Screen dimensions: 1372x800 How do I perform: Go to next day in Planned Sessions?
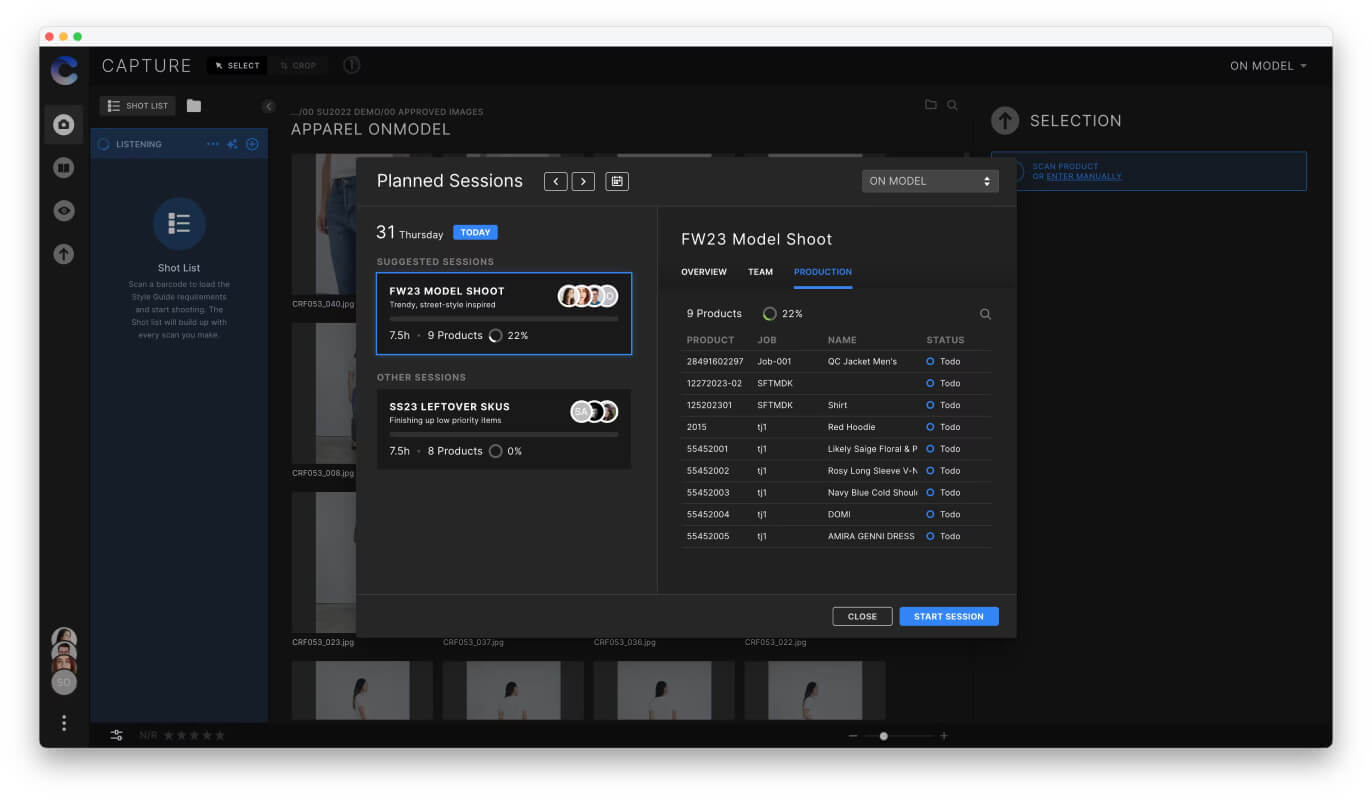[x=584, y=181]
